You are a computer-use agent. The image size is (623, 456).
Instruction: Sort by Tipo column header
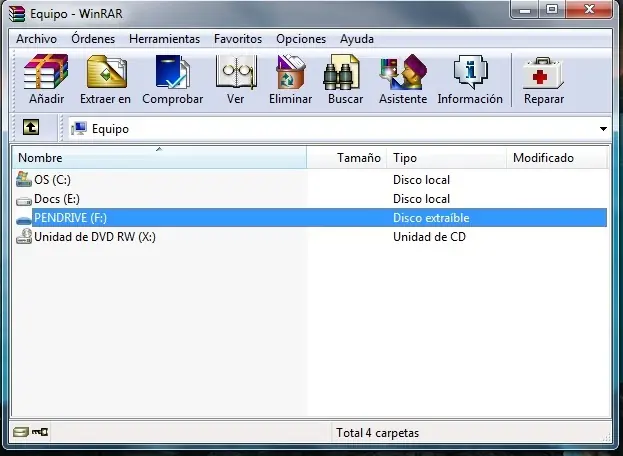click(447, 157)
